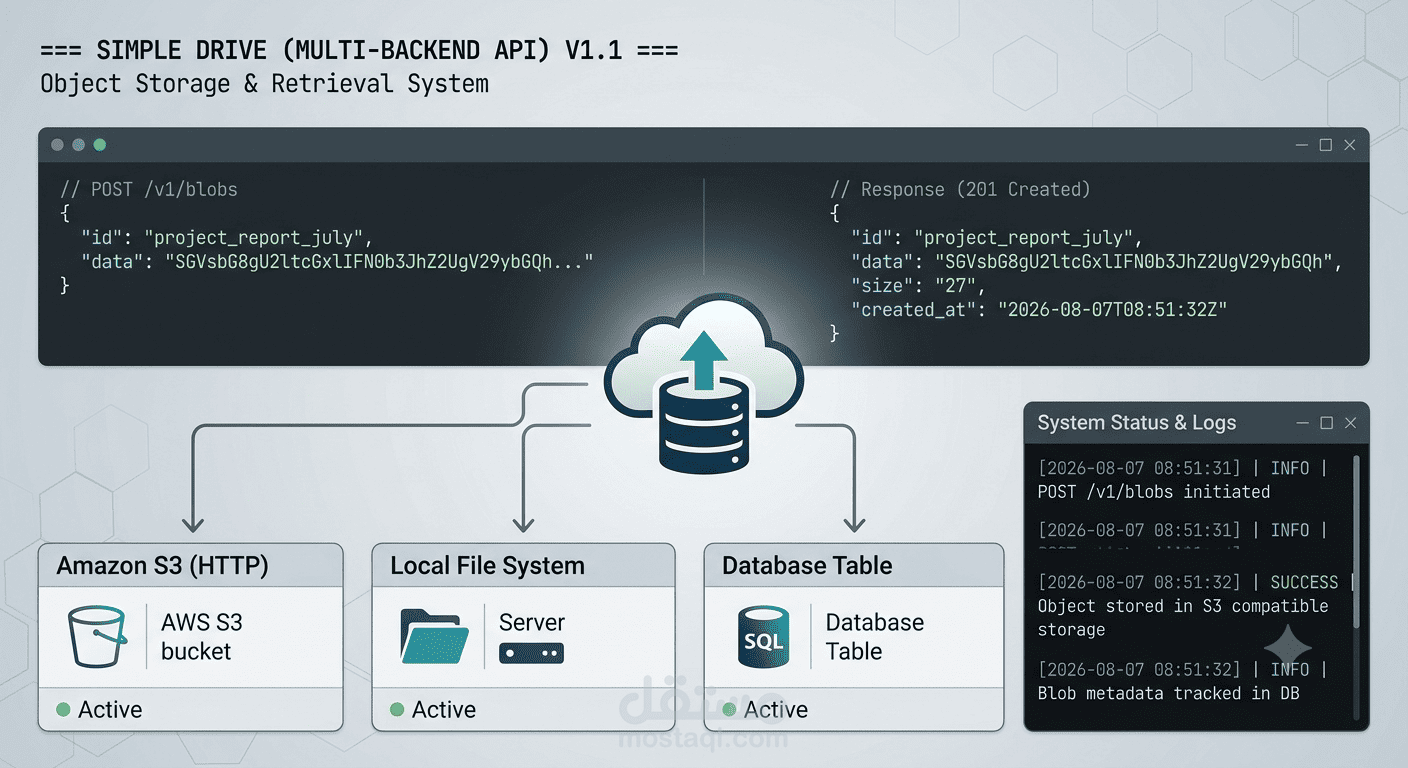Viewport: 1408px width, 768px height.
Task: Click the 'Blob metadata tracked in DB' log entry
Action: click(1168, 693)
